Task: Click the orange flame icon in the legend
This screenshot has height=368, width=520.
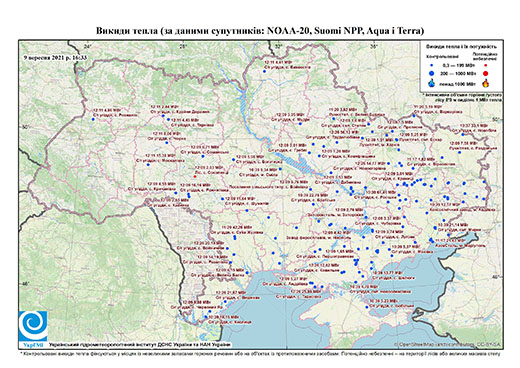Action: coord(485,83)
